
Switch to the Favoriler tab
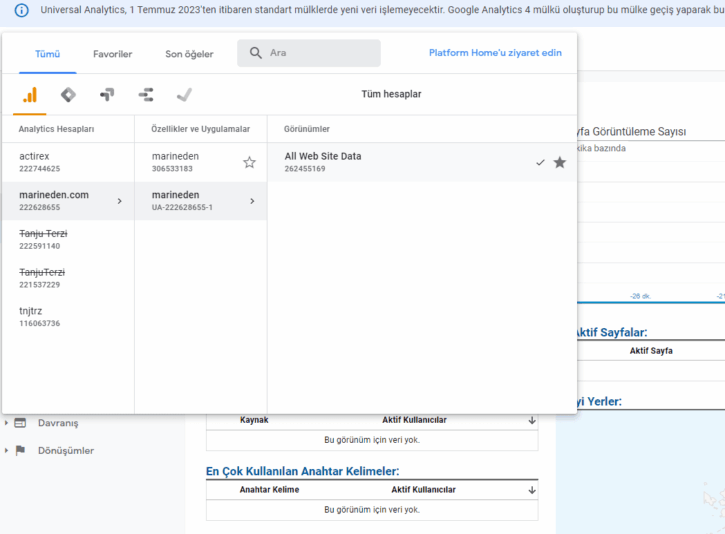pos(112,54)
